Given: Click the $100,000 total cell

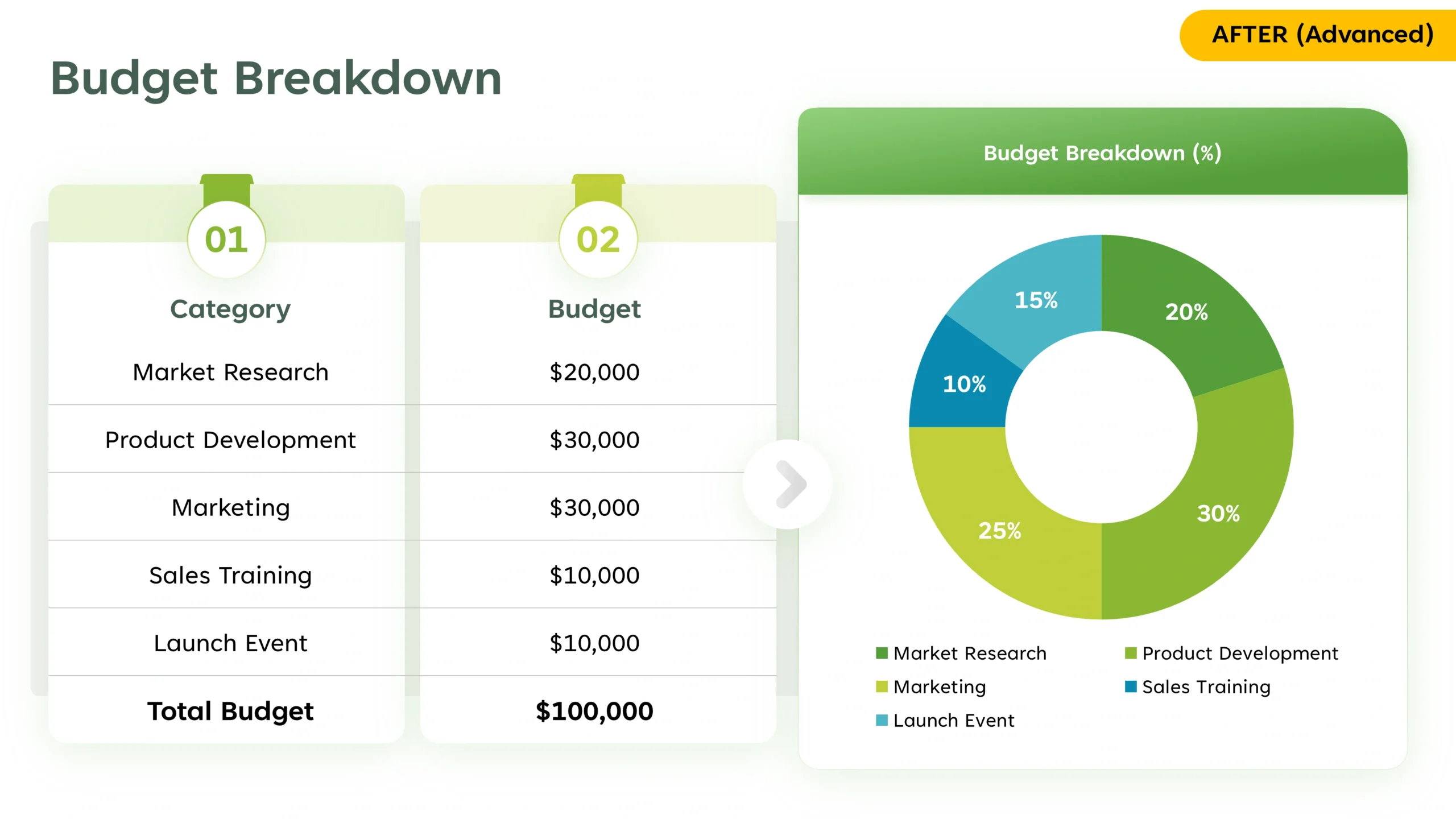Looking at the screenshot, I should pyautogui.click(x=594, y=711).
